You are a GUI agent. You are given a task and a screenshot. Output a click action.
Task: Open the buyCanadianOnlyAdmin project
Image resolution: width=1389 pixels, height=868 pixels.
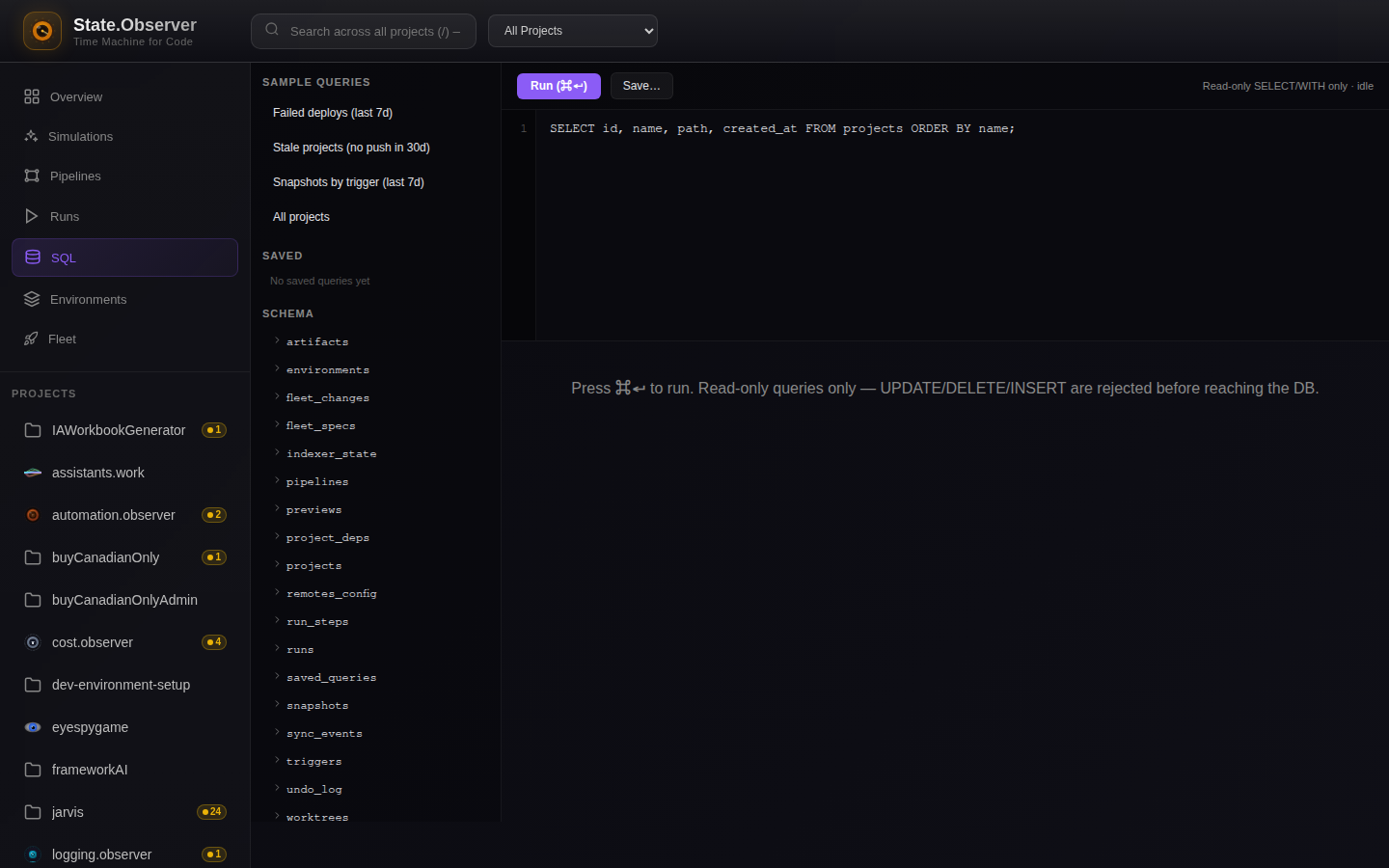coord(124,600)
